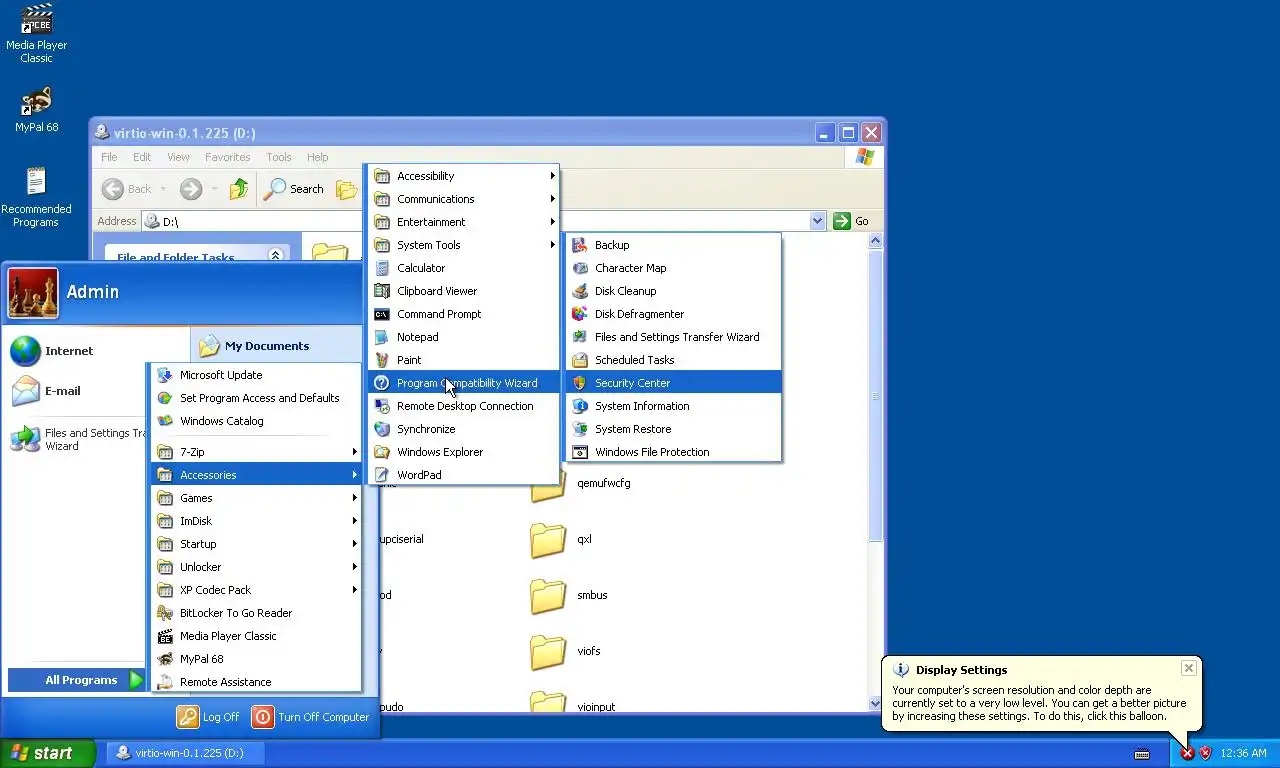The width and height of the screenshot is (1280, 768).
Task: Open MyPal 68 desktop shortcut
Action: [36, 110]
